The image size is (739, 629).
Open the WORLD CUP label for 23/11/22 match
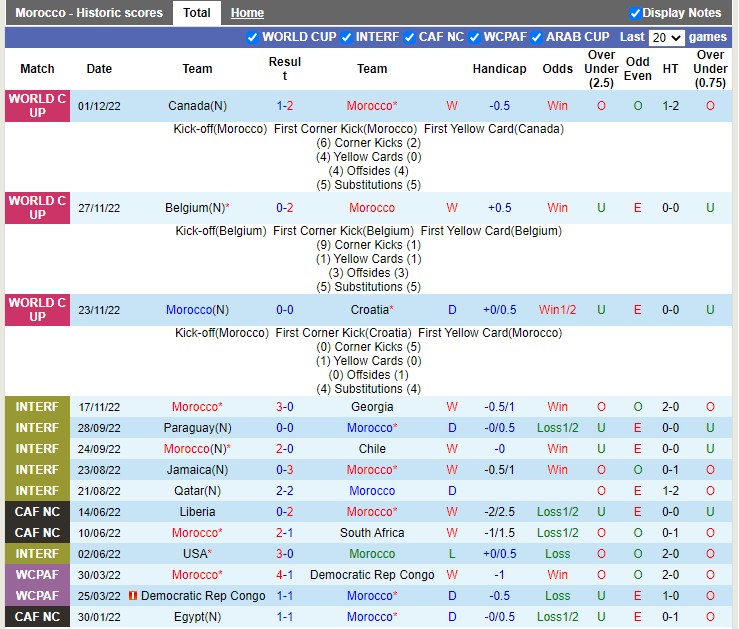37,310
